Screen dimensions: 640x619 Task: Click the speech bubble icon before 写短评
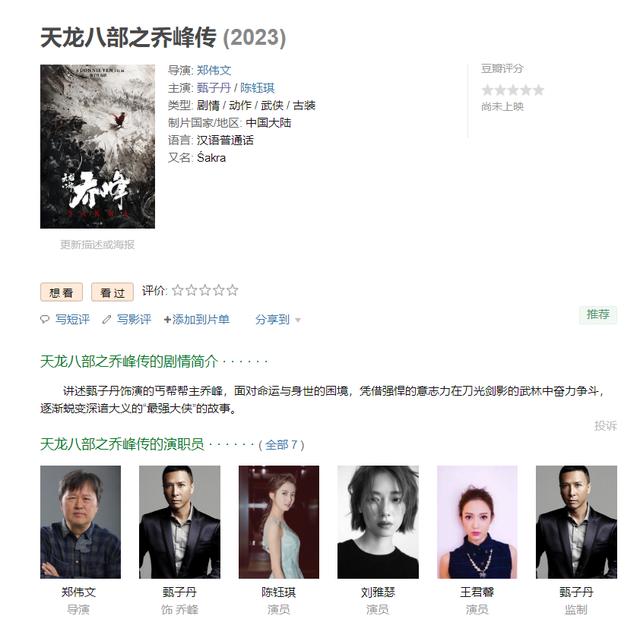(44, 319)
